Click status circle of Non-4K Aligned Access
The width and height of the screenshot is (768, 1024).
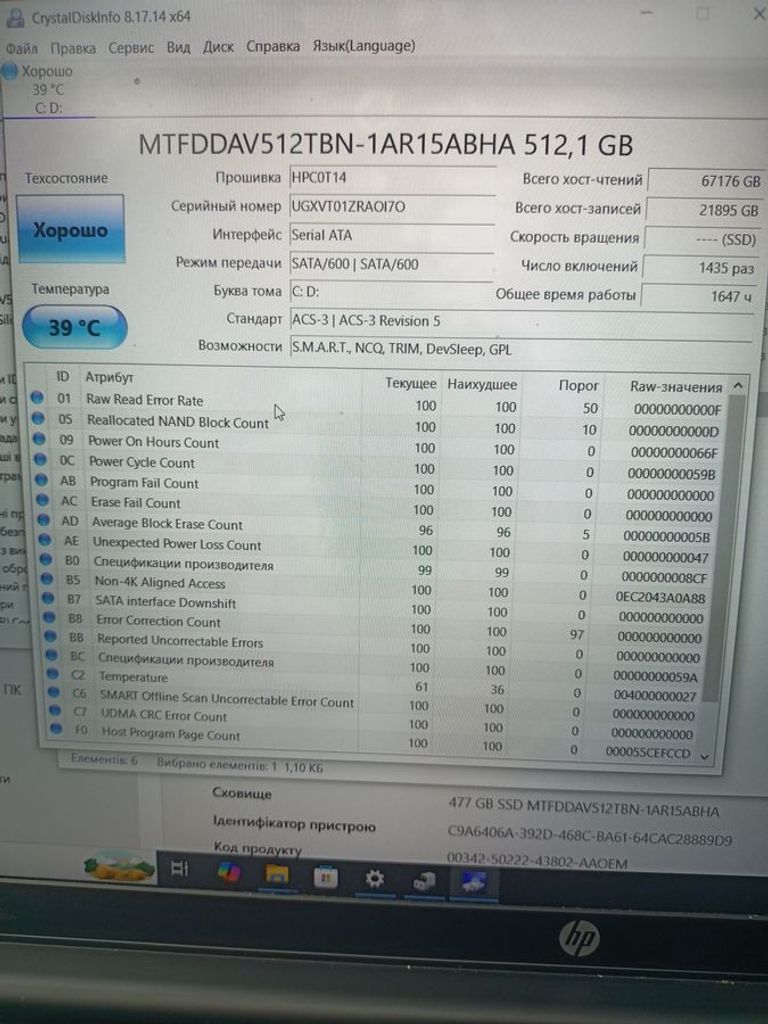coord(47,579)
